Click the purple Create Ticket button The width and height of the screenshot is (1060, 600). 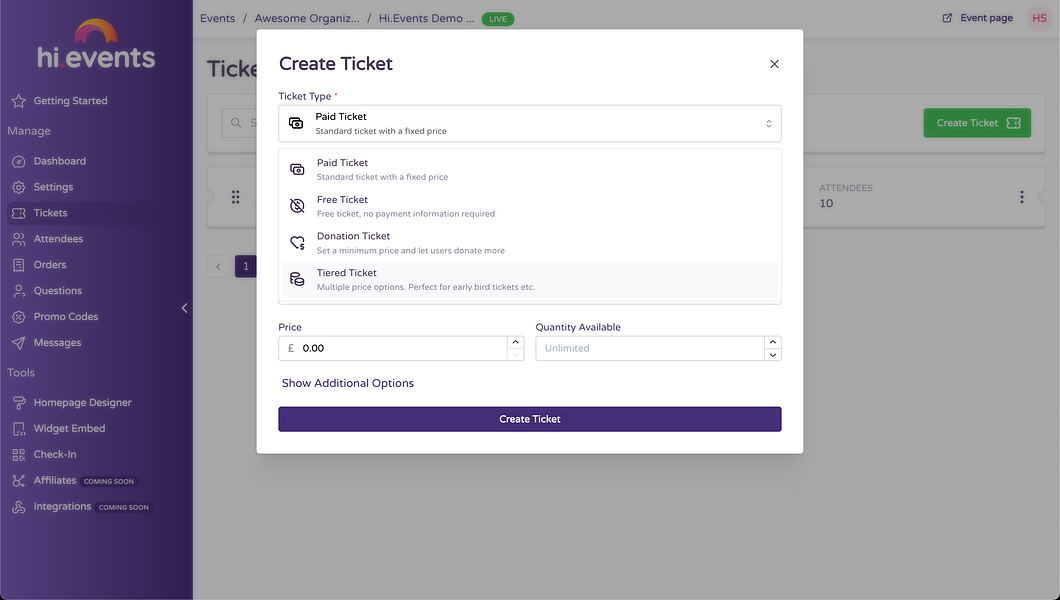coord(530,419)
